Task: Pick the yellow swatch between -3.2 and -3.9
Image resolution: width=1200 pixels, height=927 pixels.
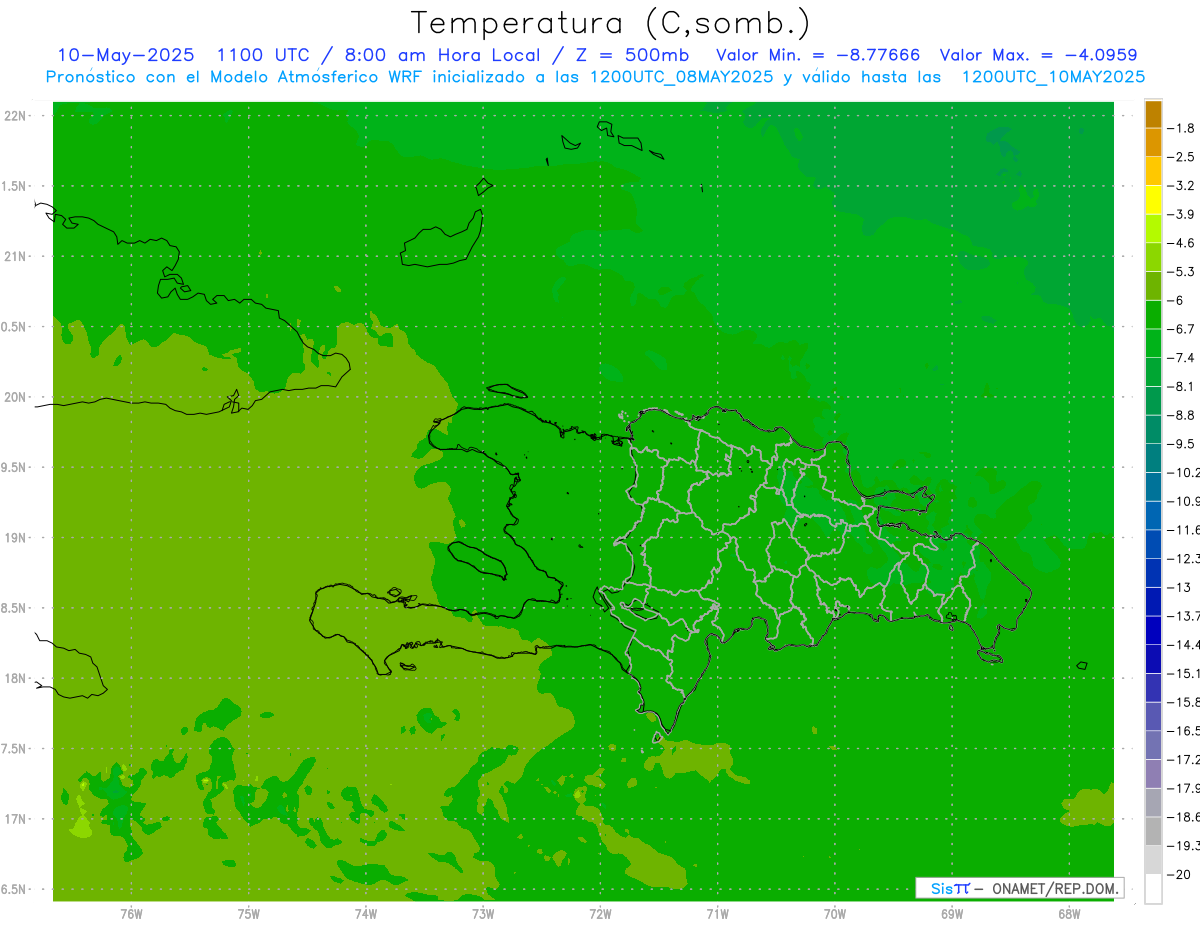Action: [x=1153, y=200]
